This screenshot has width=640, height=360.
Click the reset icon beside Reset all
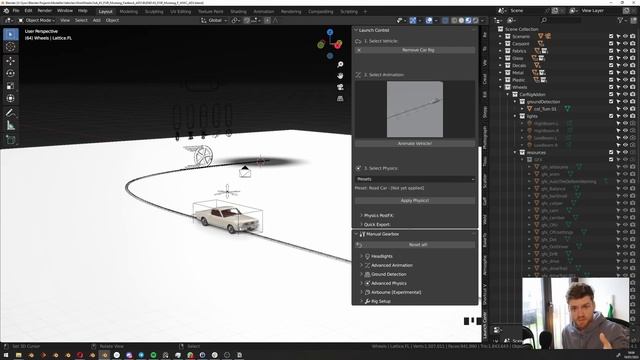click(x=359, y=245)
